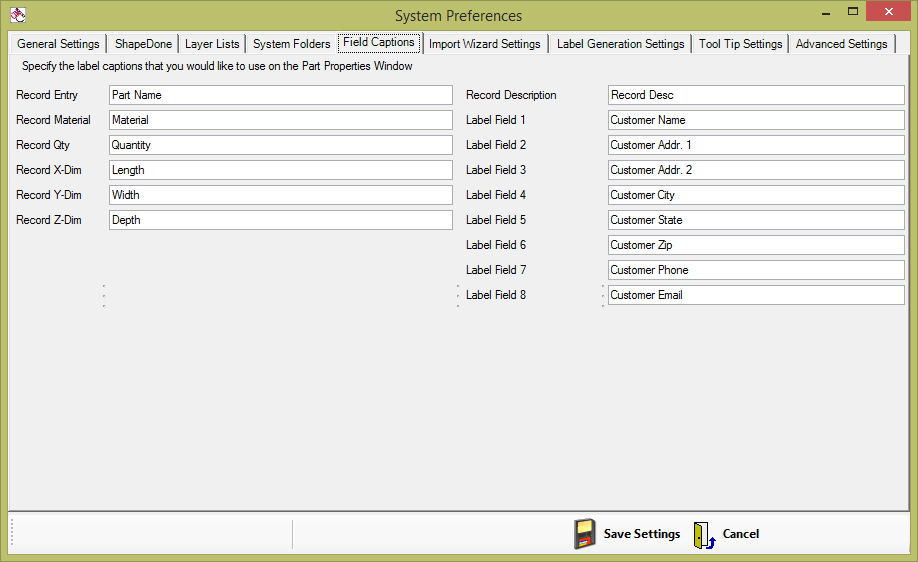This screenshot has width=918, height=562.
Task: Click the Cancel button label
Action: (x=741, y=534)
